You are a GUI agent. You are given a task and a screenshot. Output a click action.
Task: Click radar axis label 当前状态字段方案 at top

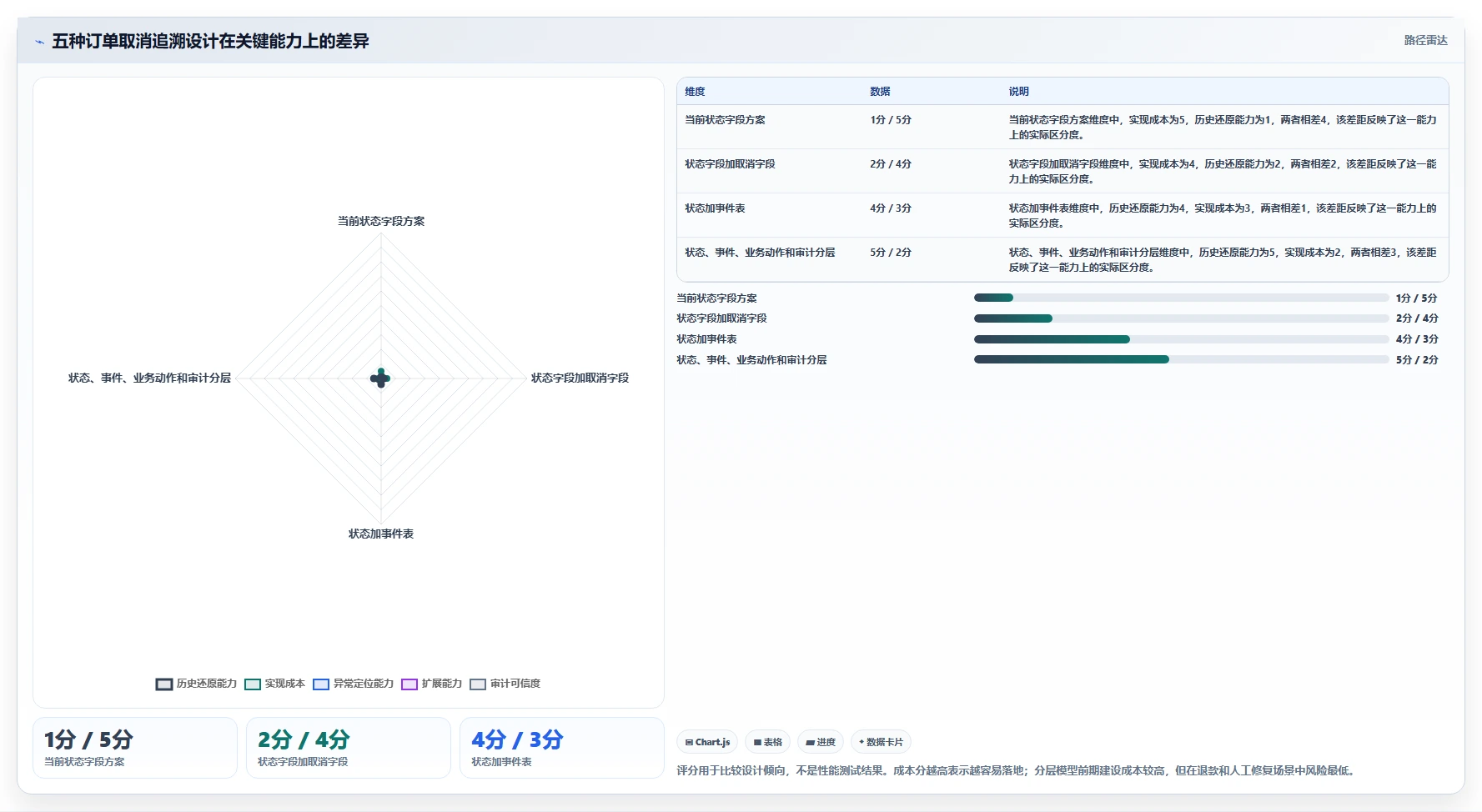point(381,222)
